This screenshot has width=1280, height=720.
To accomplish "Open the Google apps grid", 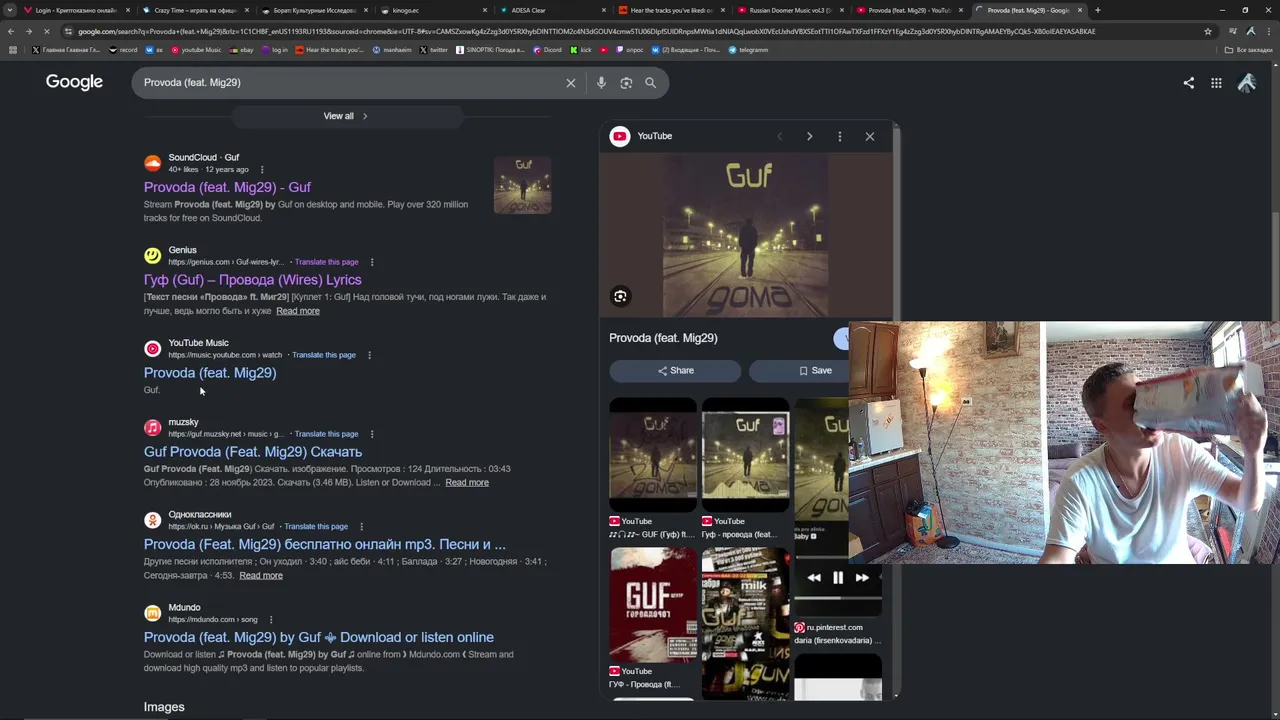I will [1216, 83].
